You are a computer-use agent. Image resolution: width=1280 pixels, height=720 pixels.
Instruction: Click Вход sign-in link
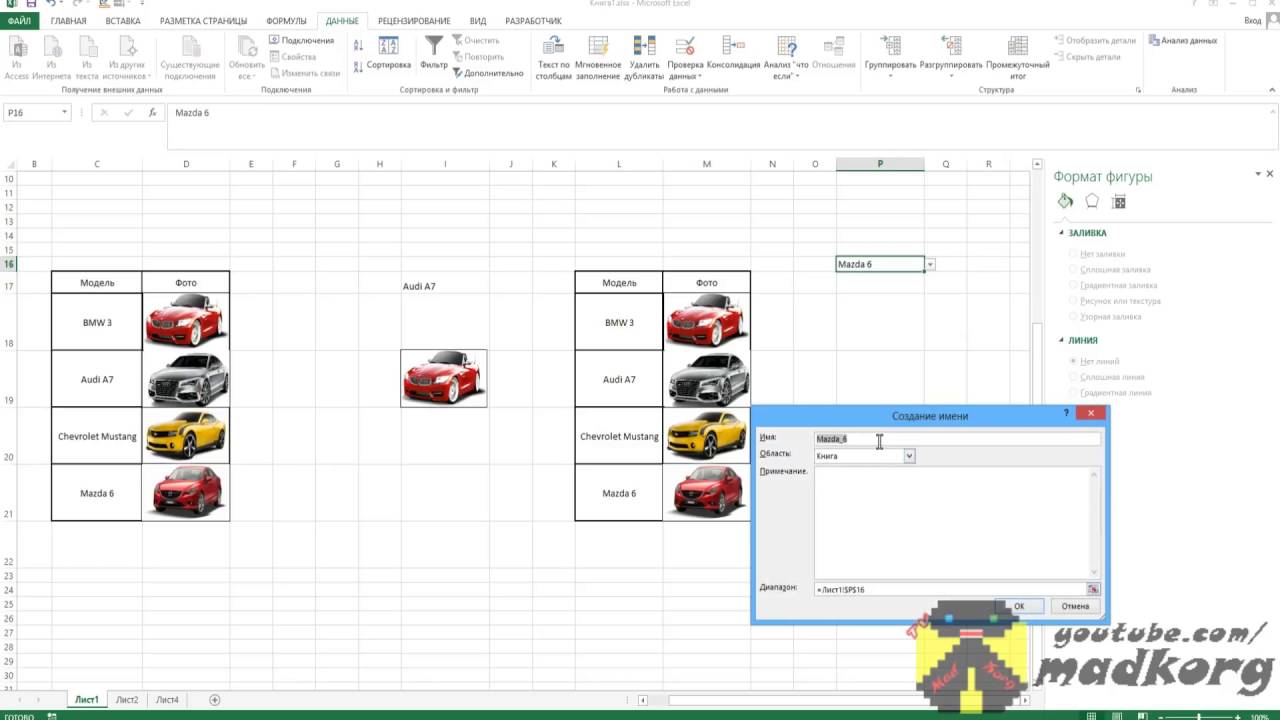click(1252, 21)
